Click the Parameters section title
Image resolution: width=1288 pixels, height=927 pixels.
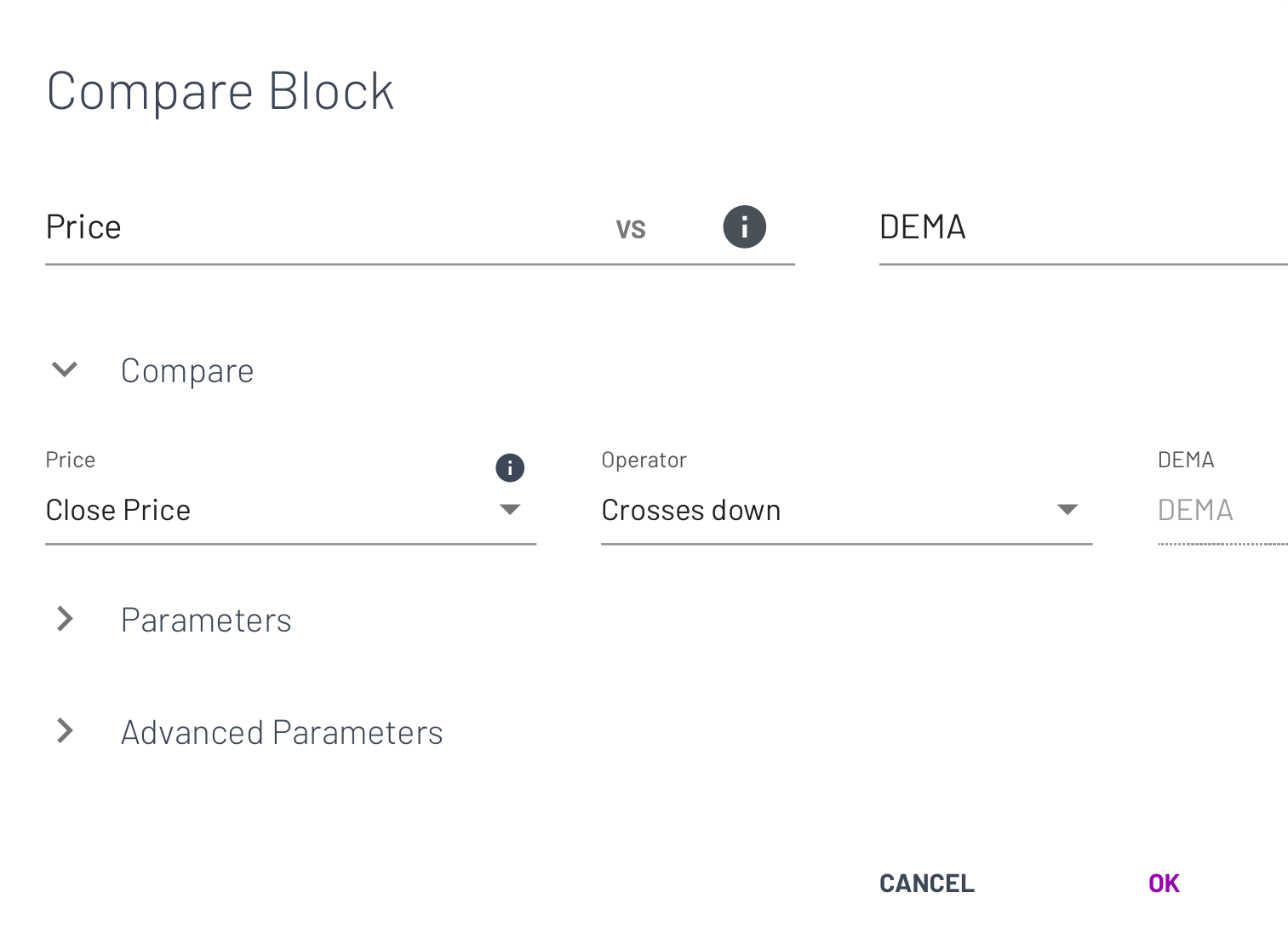(206, 621)
